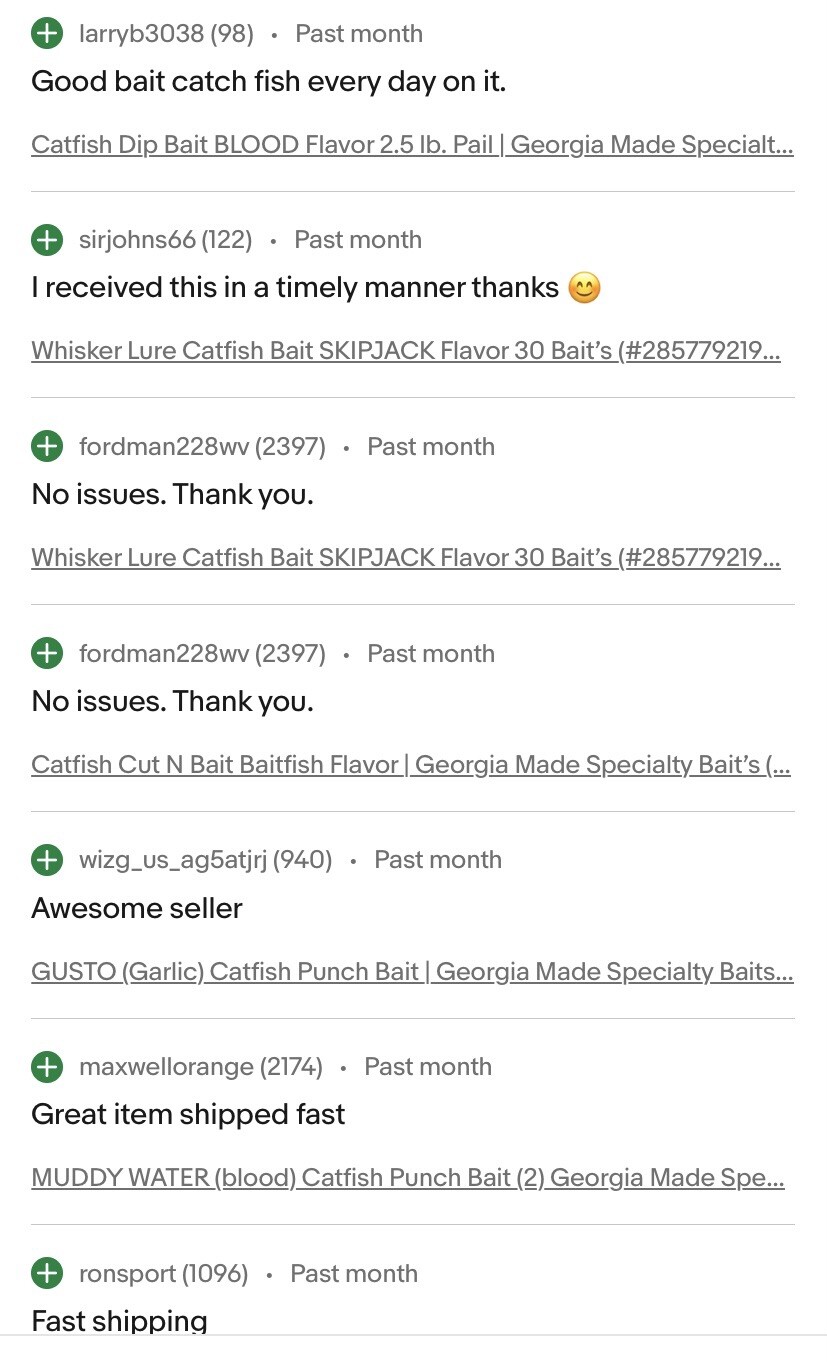
Task: Tap the green plus icon next to sirjohns66
Action: coord(47,240)
